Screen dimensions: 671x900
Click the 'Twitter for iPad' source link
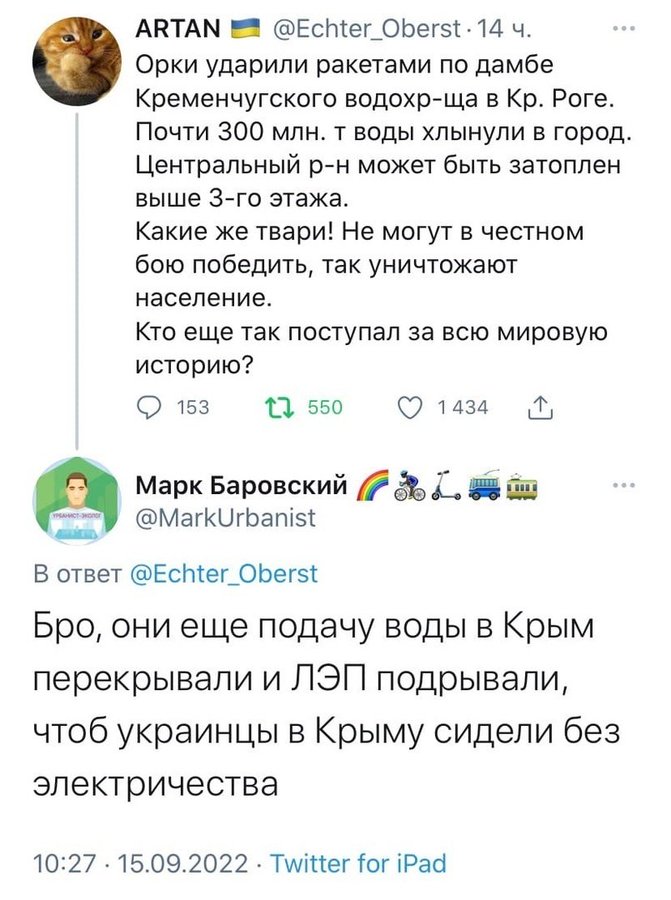359,864
